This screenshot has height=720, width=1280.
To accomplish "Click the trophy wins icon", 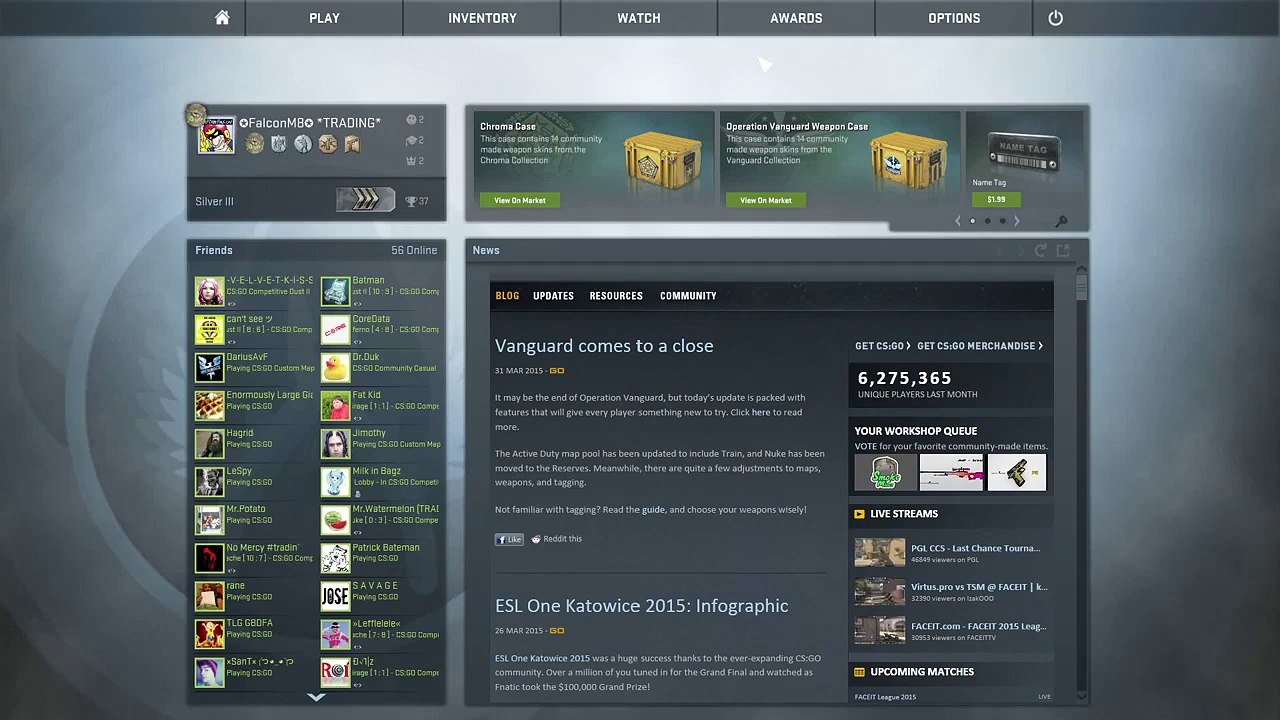I will click(410, 201).
